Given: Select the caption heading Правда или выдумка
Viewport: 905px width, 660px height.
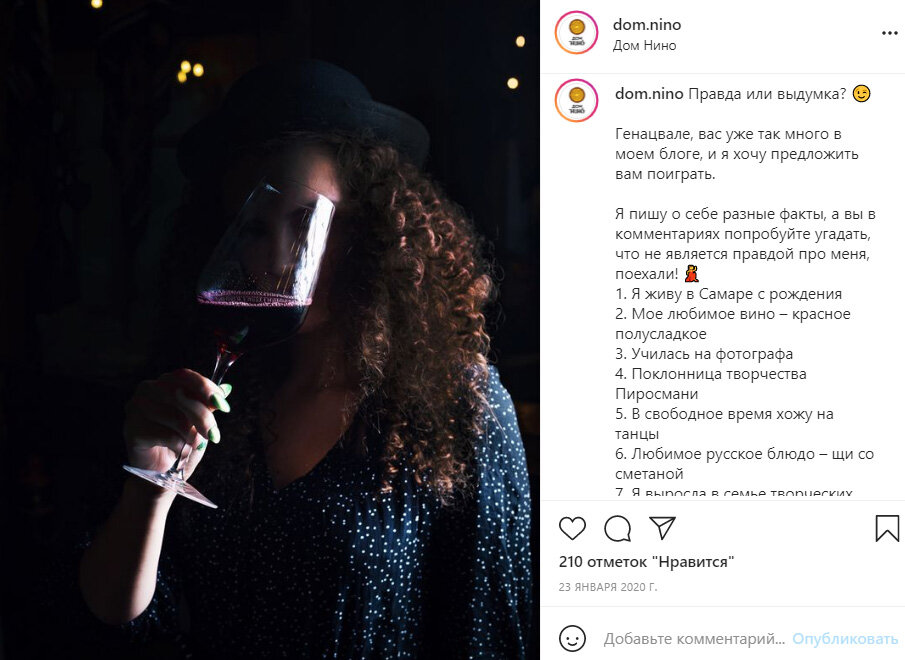Looking at the screenshot, I should [767, 93].
